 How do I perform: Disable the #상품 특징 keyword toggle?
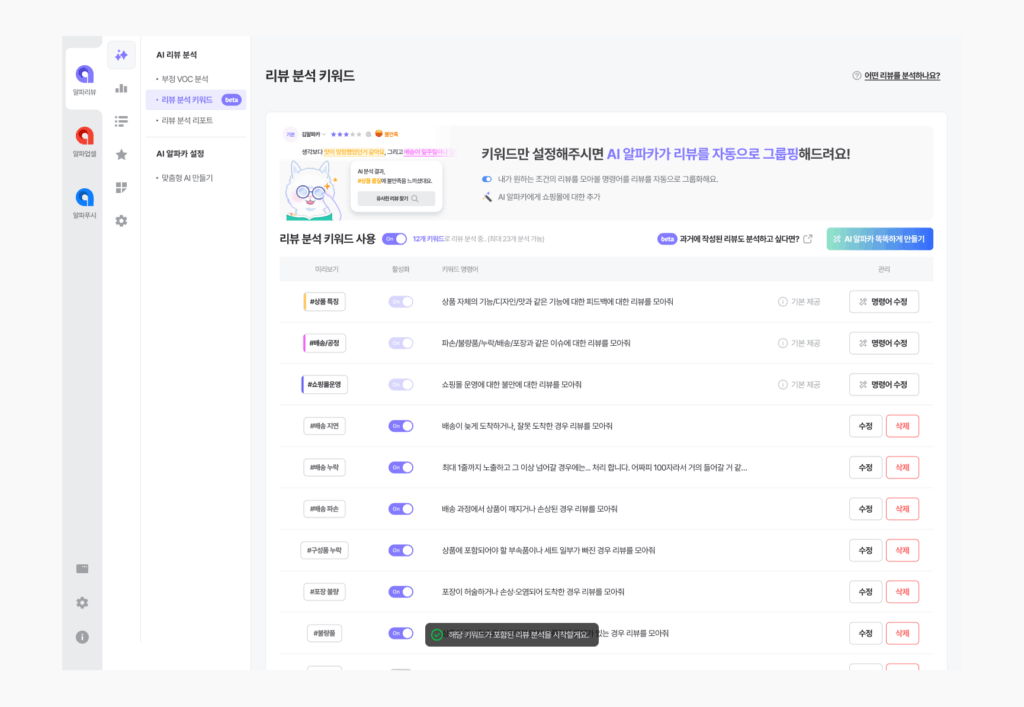pyautogui.click(x=399, y=301)
